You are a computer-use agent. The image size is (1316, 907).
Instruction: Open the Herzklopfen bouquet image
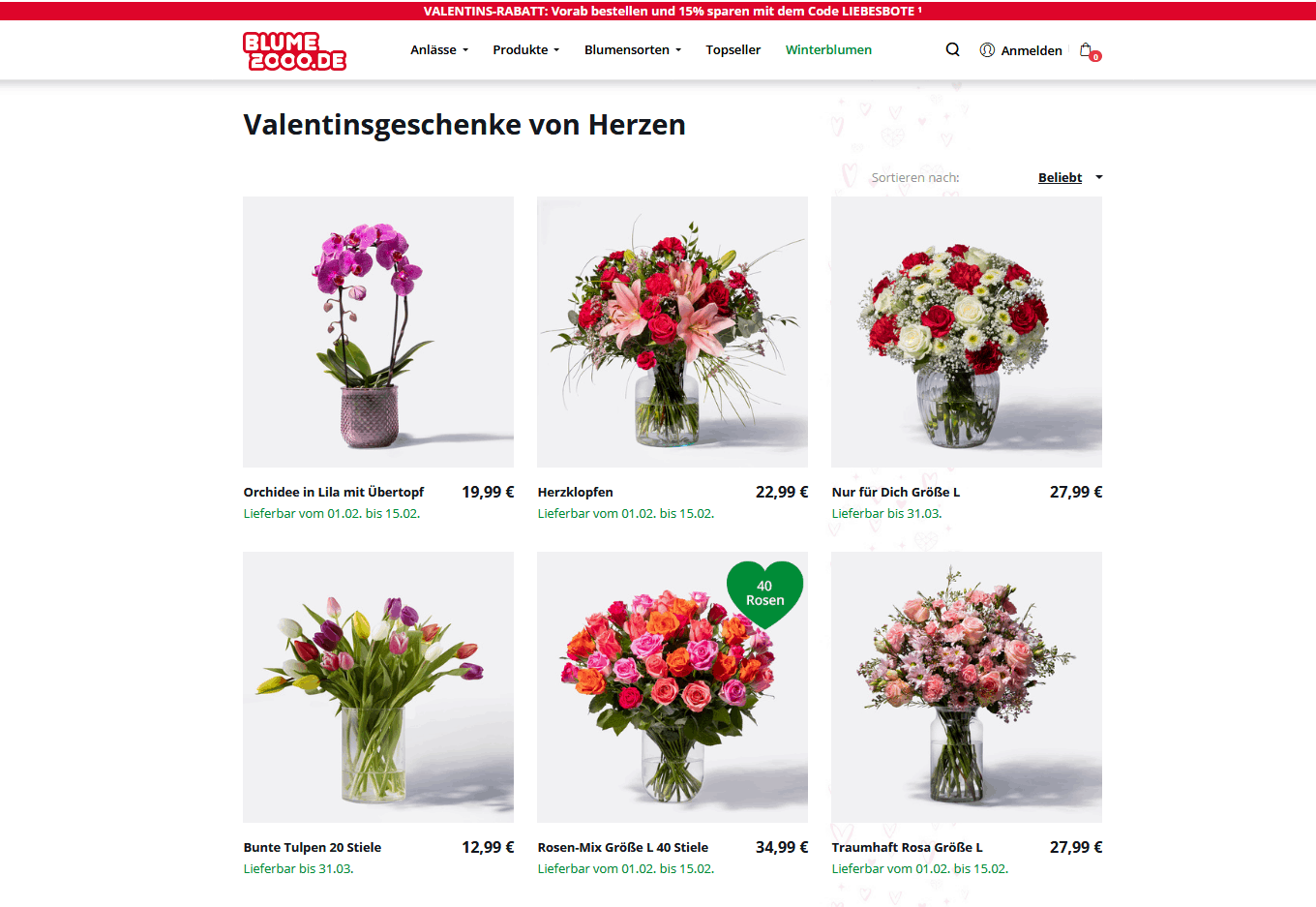[x=673, y=332]
